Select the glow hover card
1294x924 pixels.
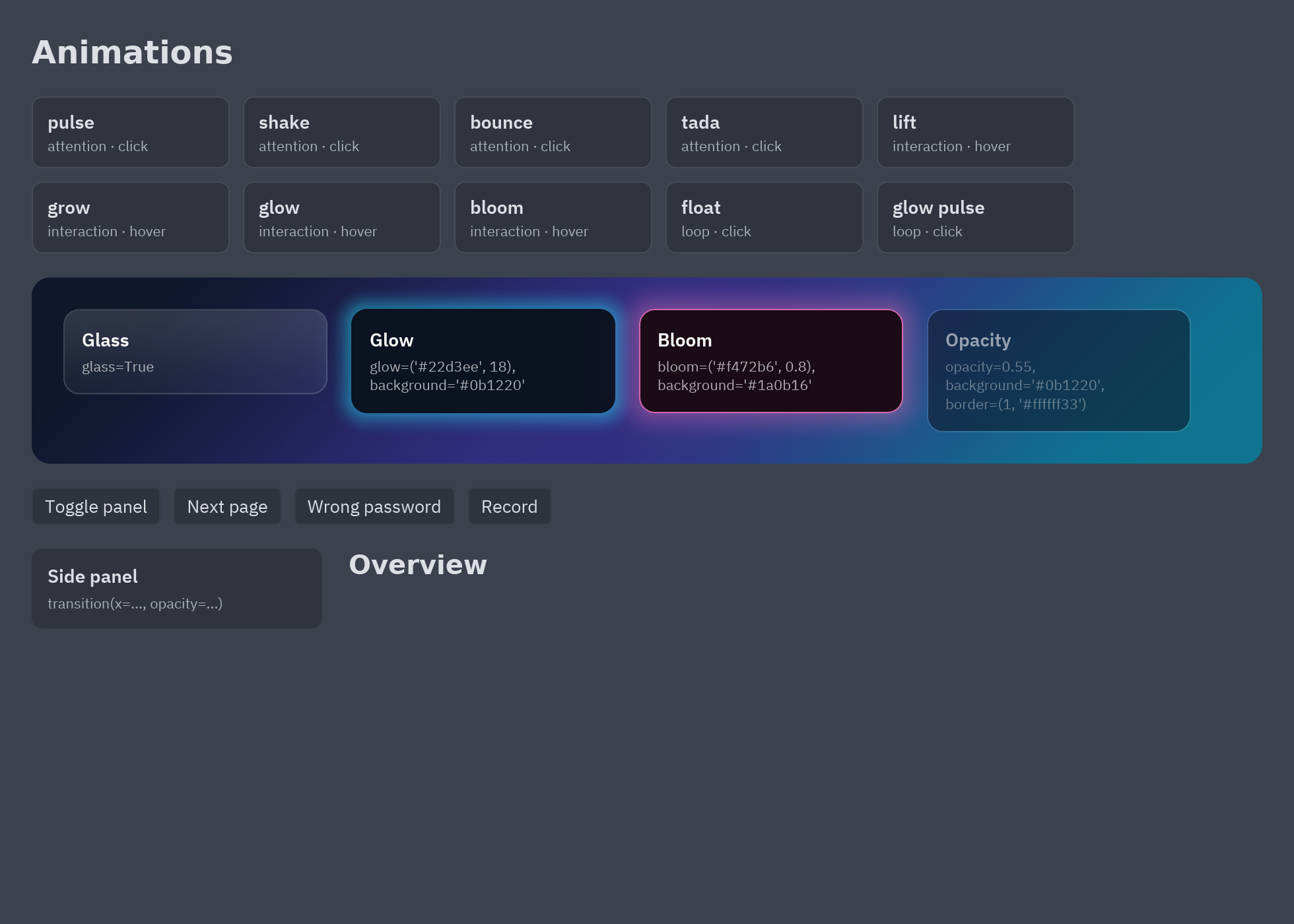(342, 218)
